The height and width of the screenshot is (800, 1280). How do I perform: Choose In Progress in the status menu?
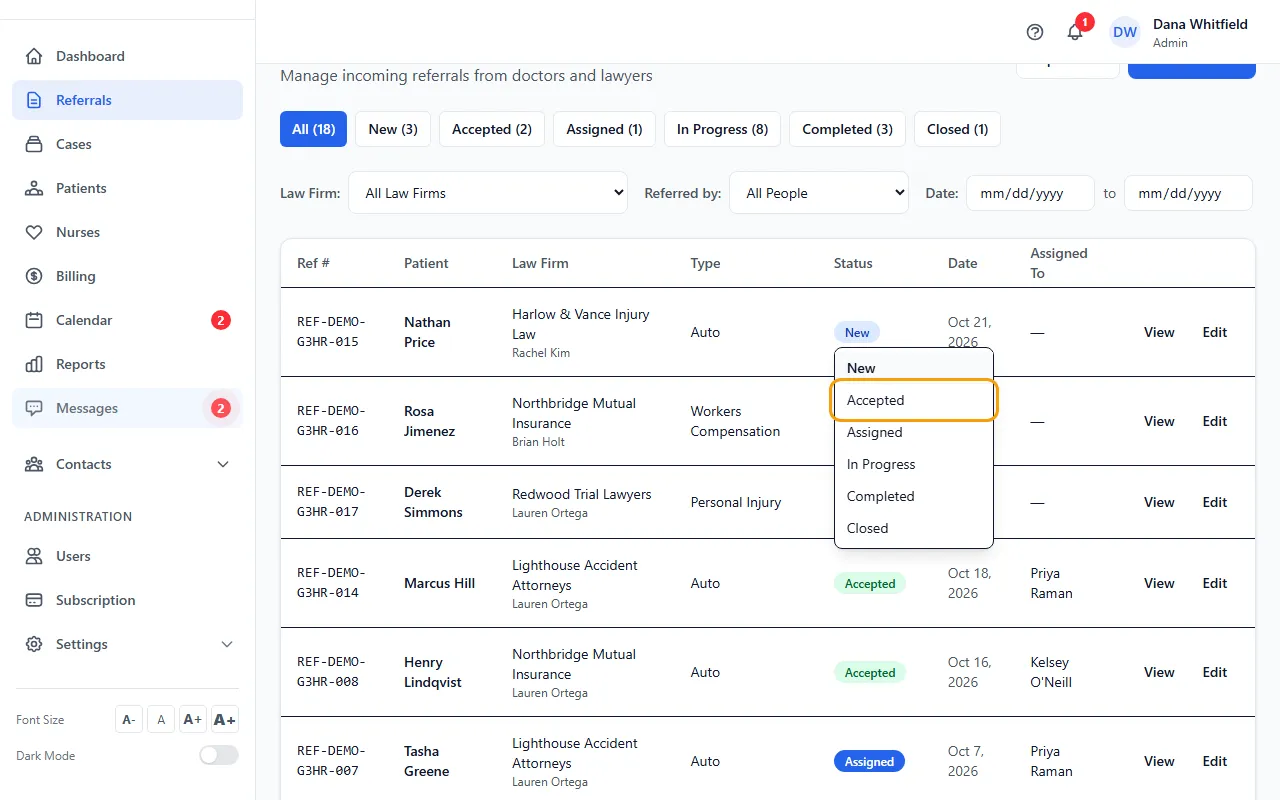[914, 464]
